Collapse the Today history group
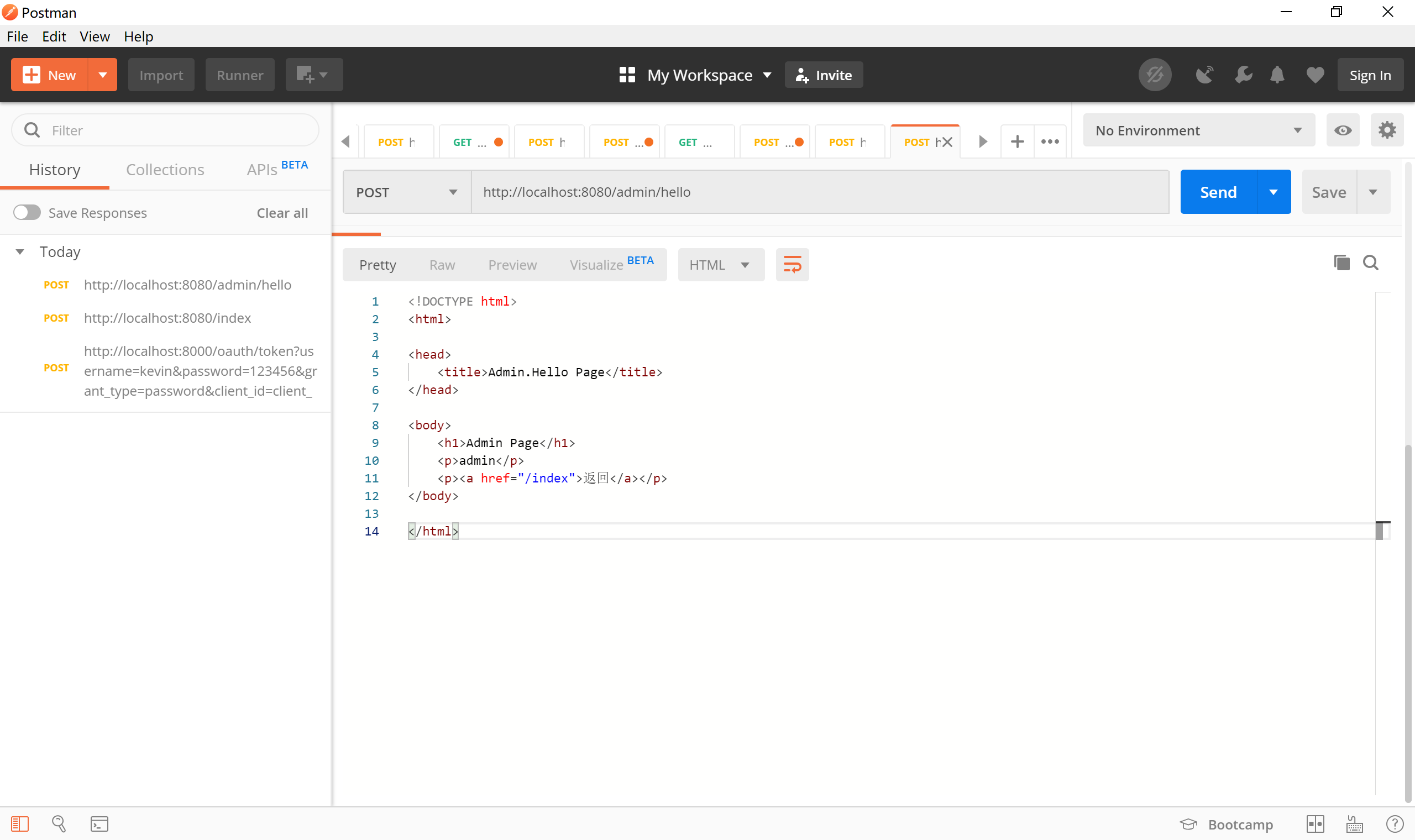 pyautogui.click(x=20, y=252)
